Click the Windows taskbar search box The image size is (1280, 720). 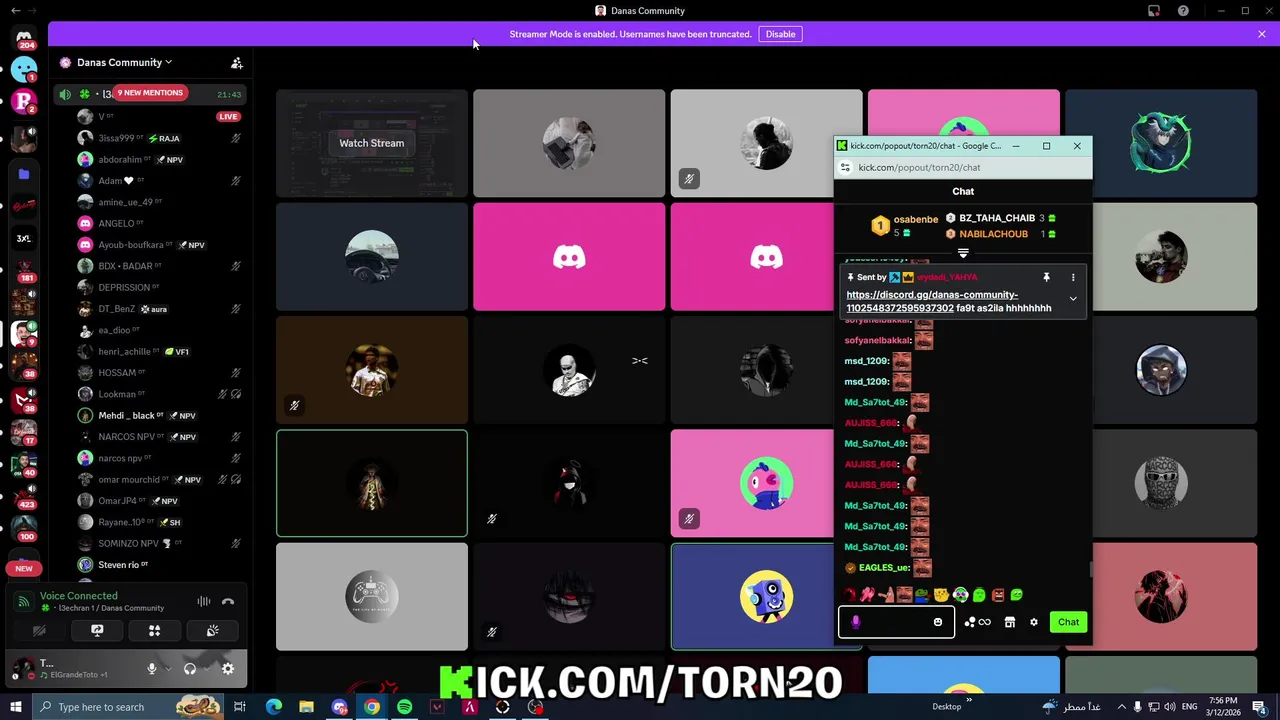coord(130,707)
